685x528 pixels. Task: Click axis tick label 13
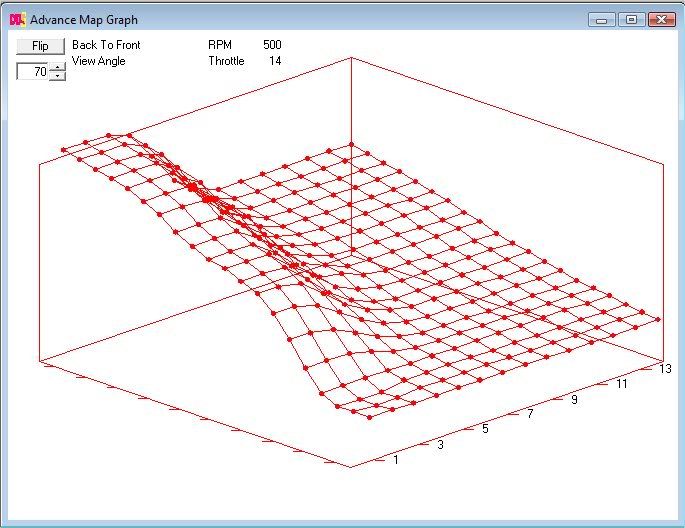tap(666, 368)
